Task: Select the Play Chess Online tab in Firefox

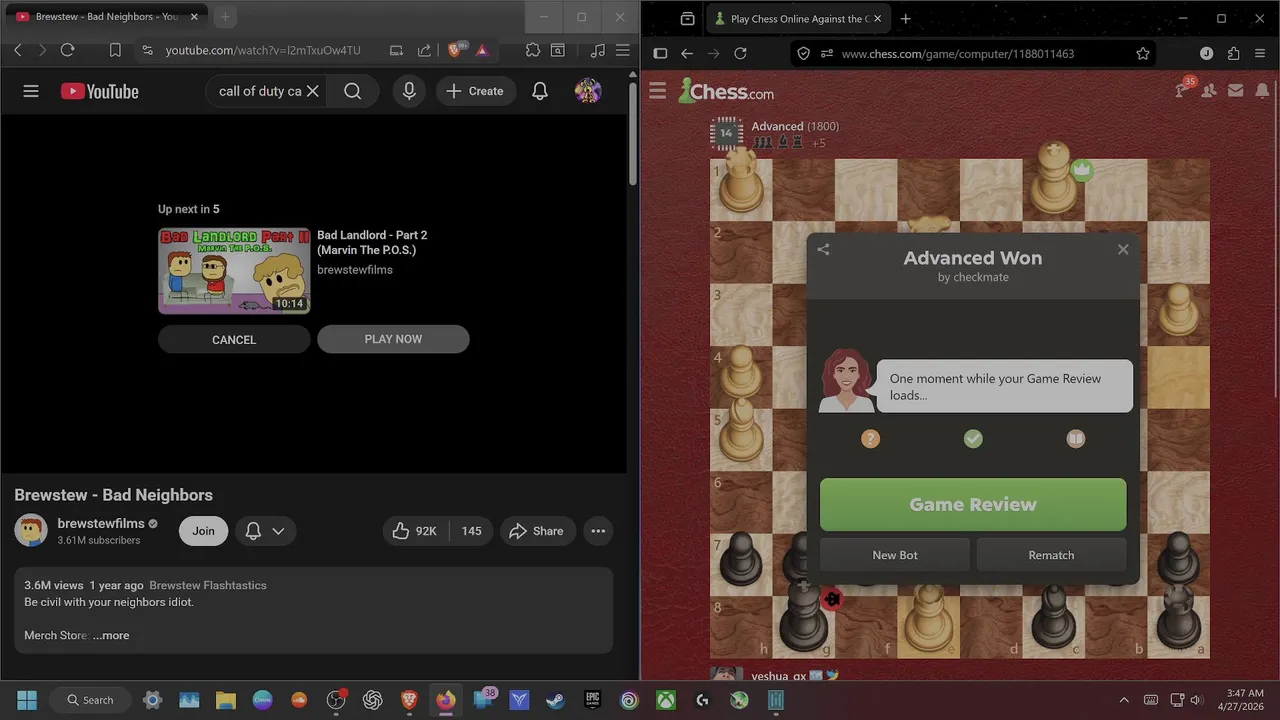Action: coord(797,18)
